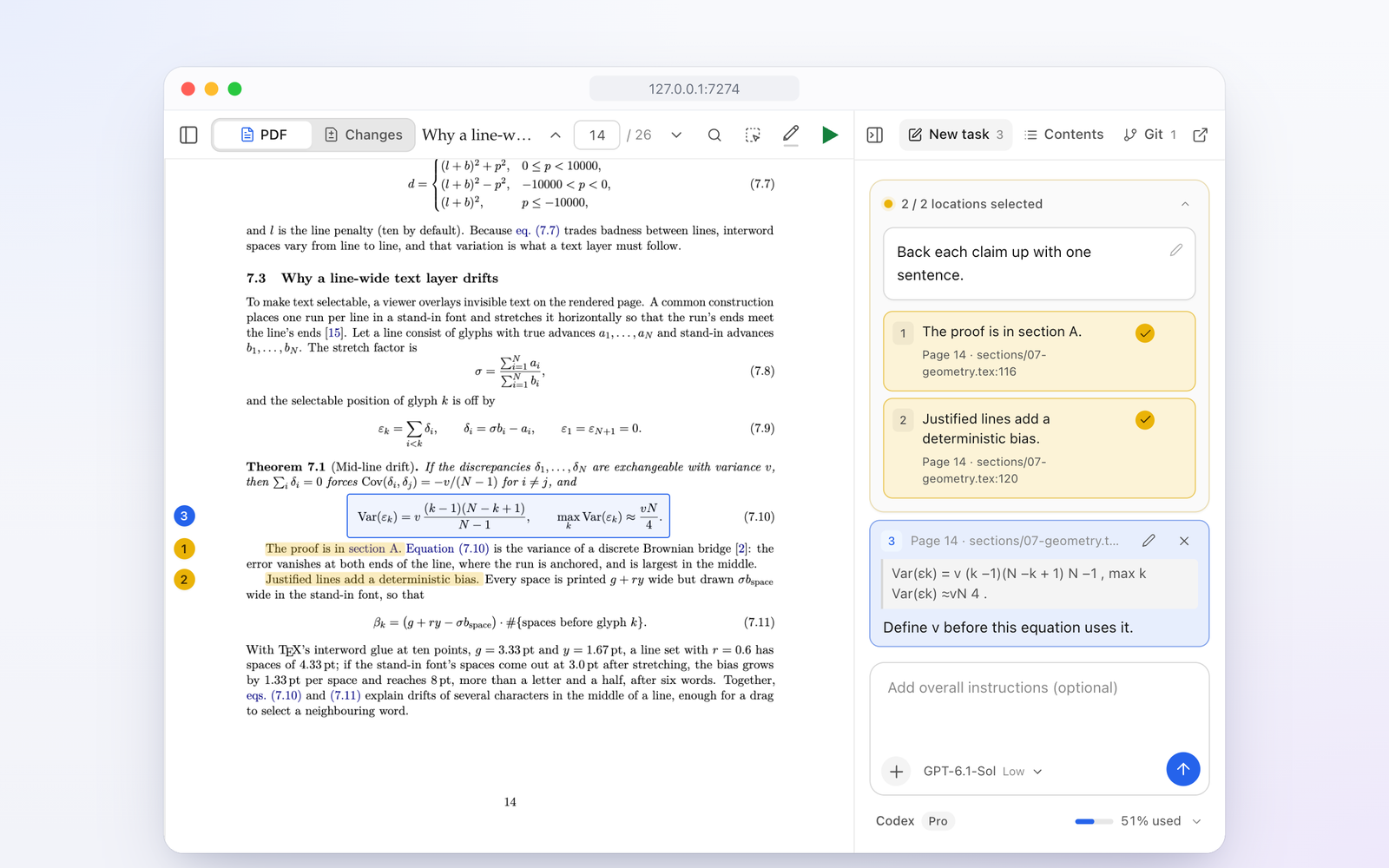Screen dimensions: 1389x868
Task: Go to previous page with up chevron
Action: pos(556,135)
